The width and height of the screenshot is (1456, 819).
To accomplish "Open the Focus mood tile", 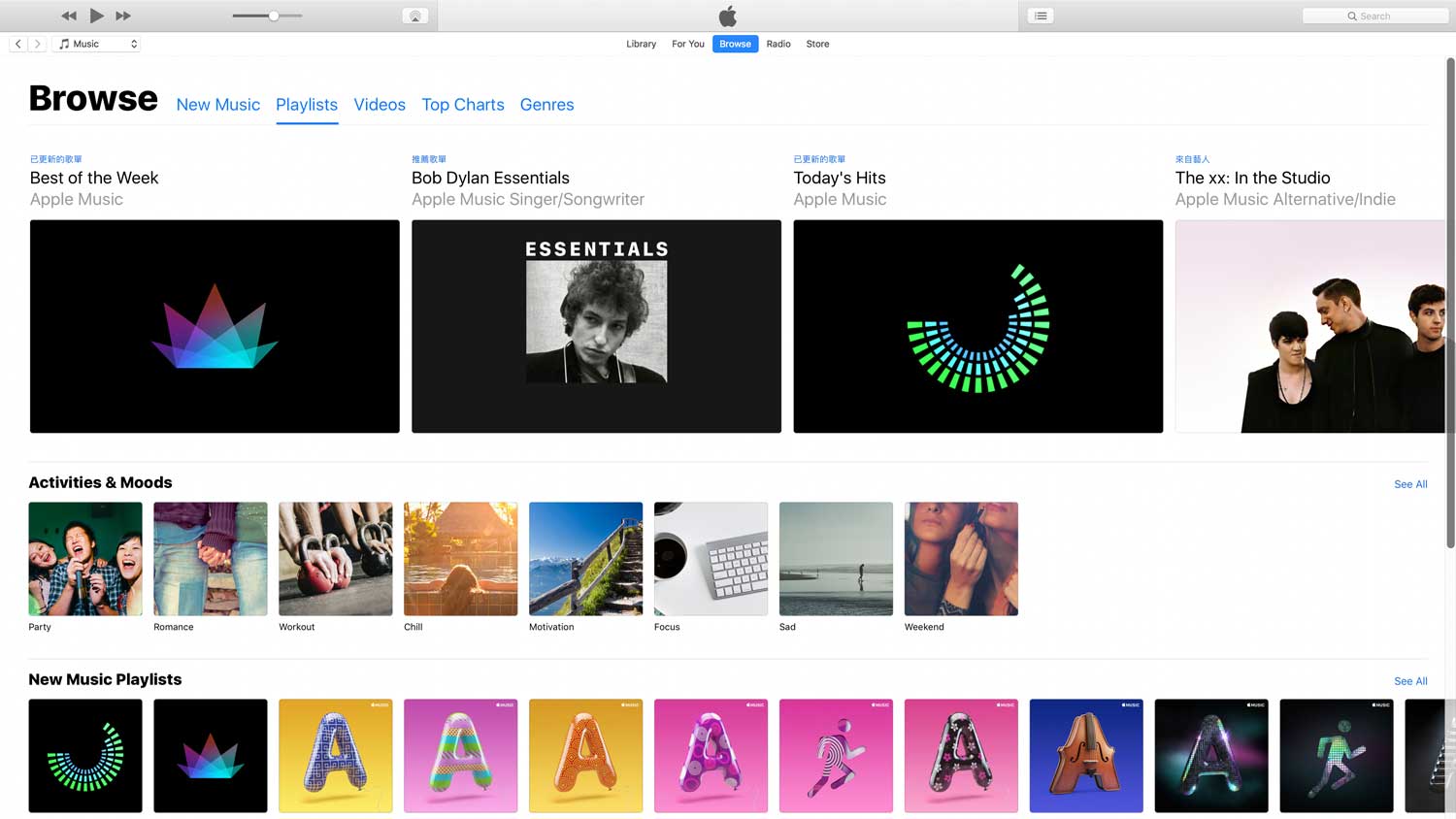I will click(x=711, y=559).
